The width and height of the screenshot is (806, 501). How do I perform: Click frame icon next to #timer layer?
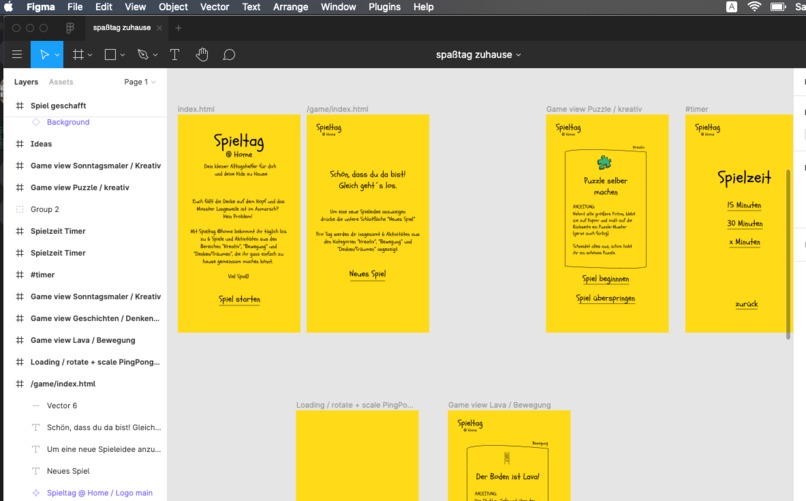point(20,274)
